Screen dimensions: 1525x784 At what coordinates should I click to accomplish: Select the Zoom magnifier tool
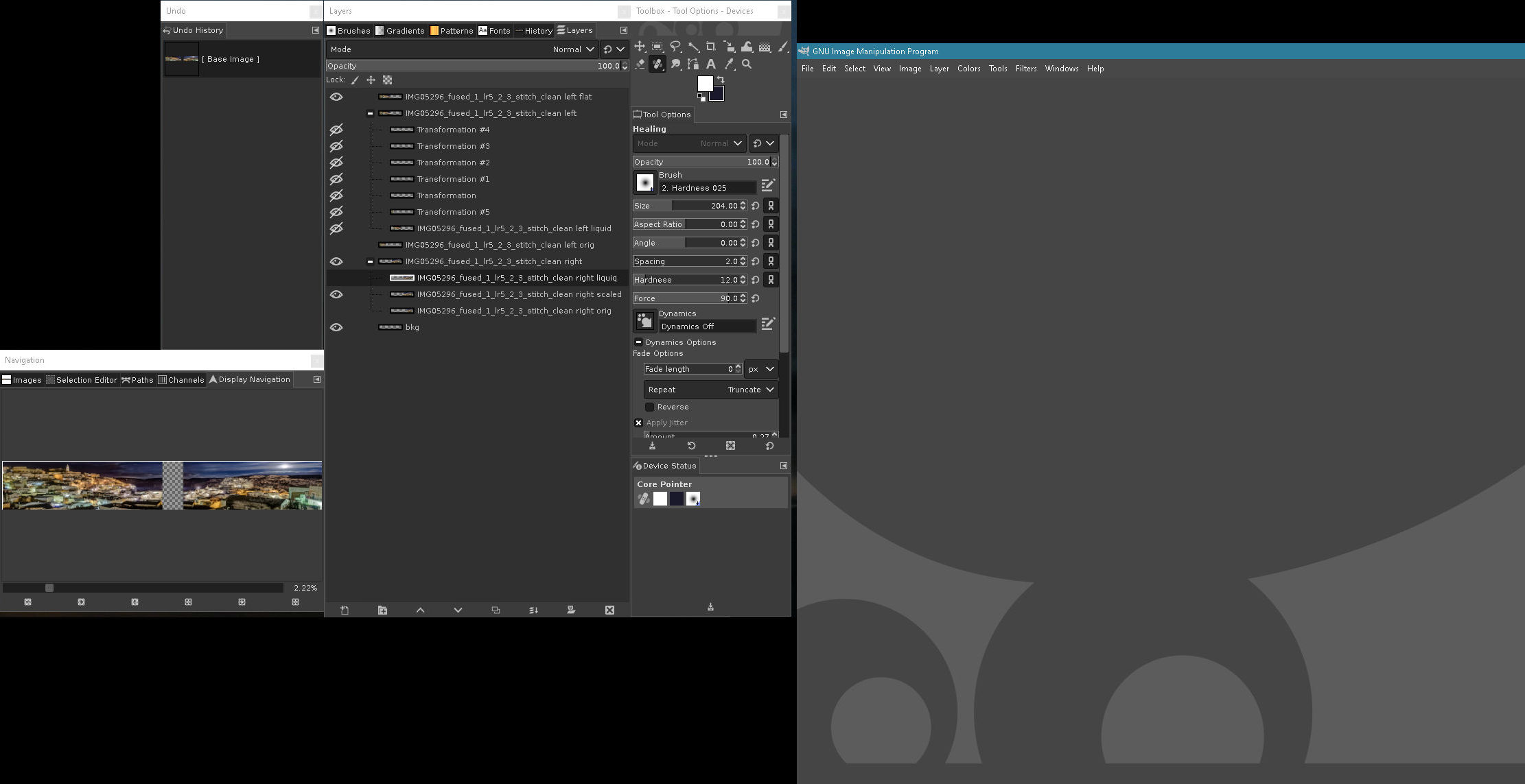pos(747,64)
